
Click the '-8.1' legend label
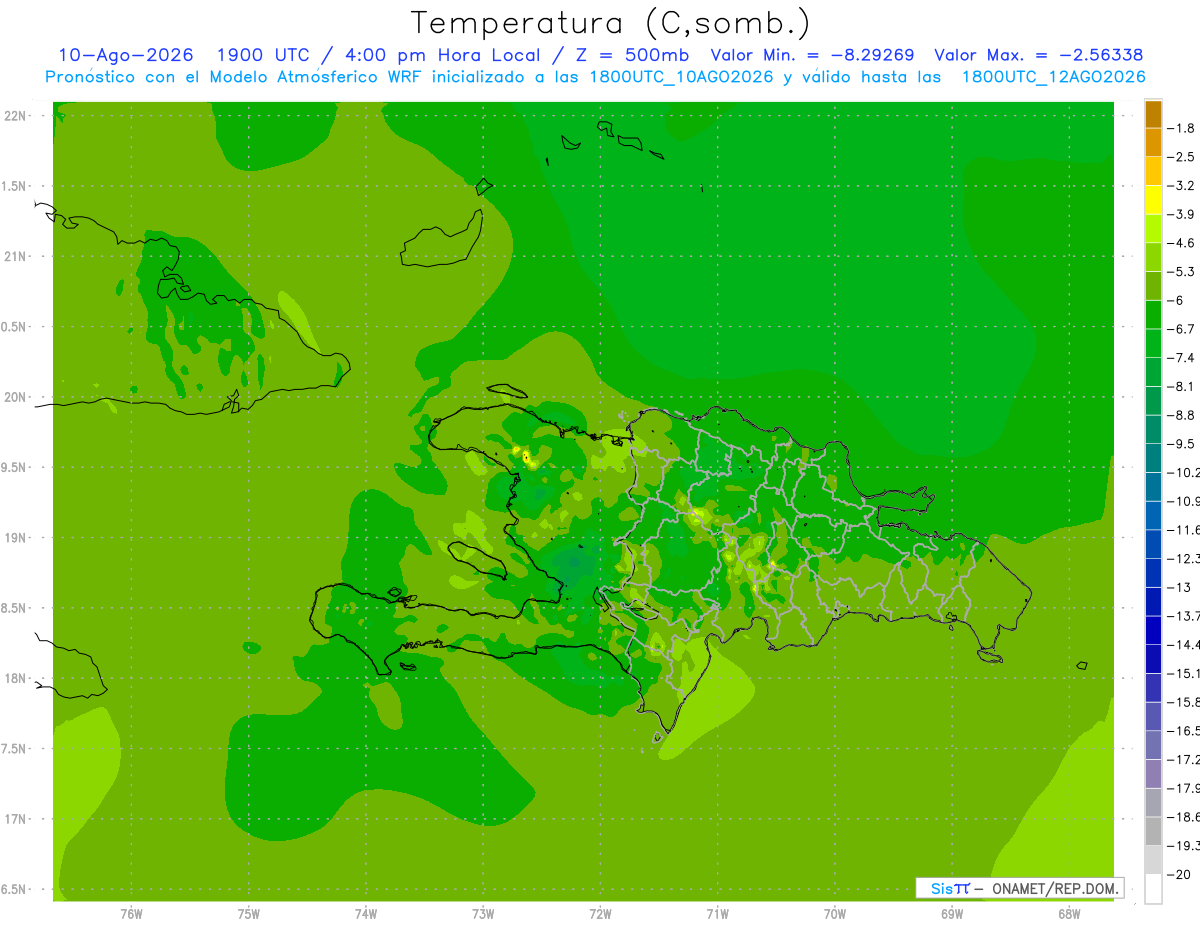1181,387
